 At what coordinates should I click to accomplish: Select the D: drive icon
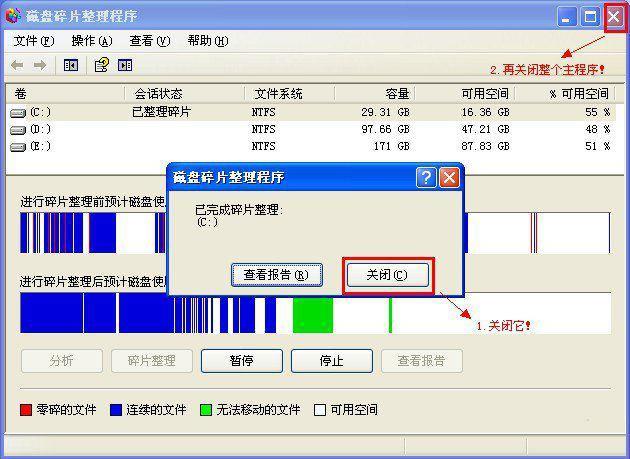pyautogui.click(x=18, y=130)
